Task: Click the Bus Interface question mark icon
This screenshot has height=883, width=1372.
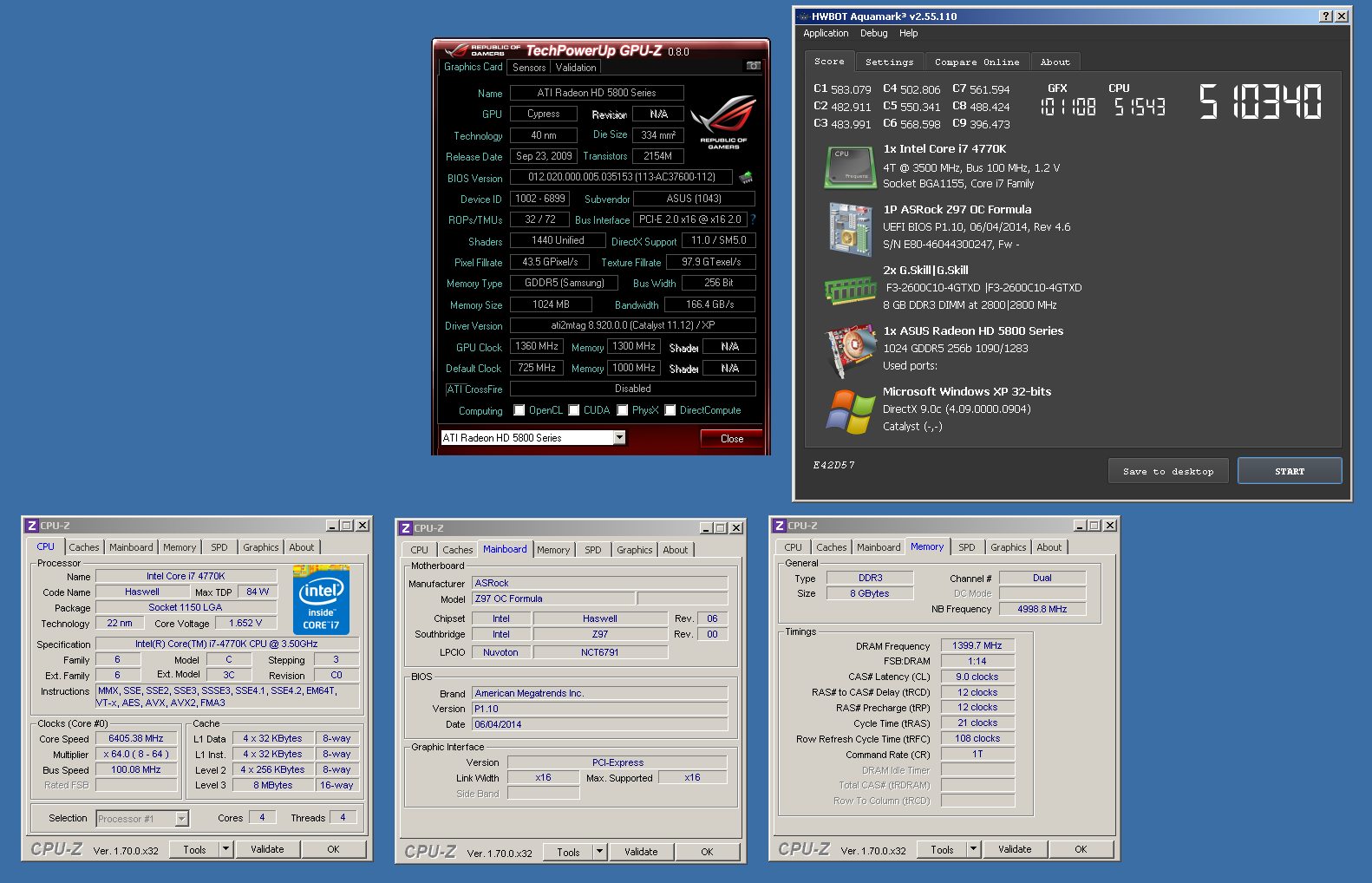Action: pos(753,219)
